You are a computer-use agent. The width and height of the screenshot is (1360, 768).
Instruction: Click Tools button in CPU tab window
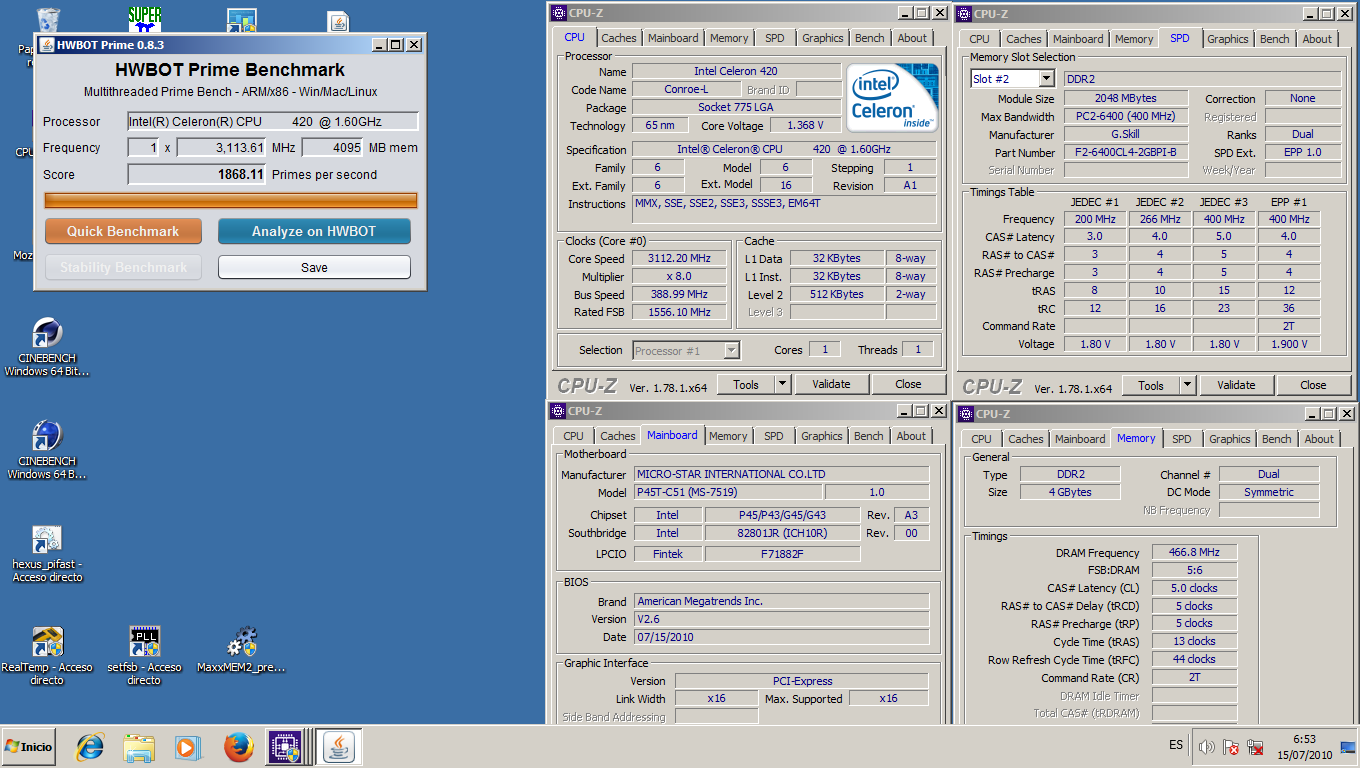point(746,384)
